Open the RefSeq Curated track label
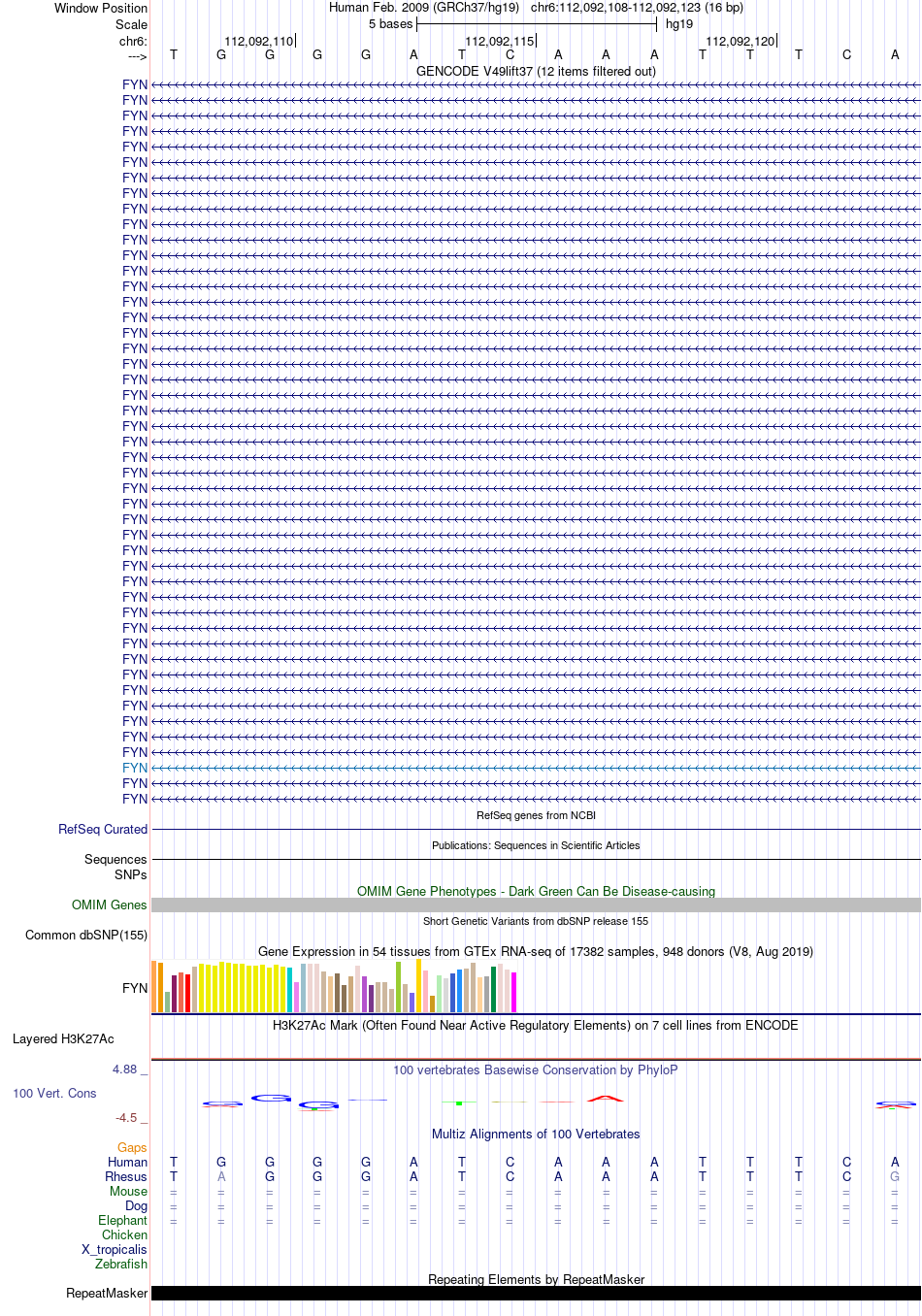922x1316 pixels. (x=103, y=829)
